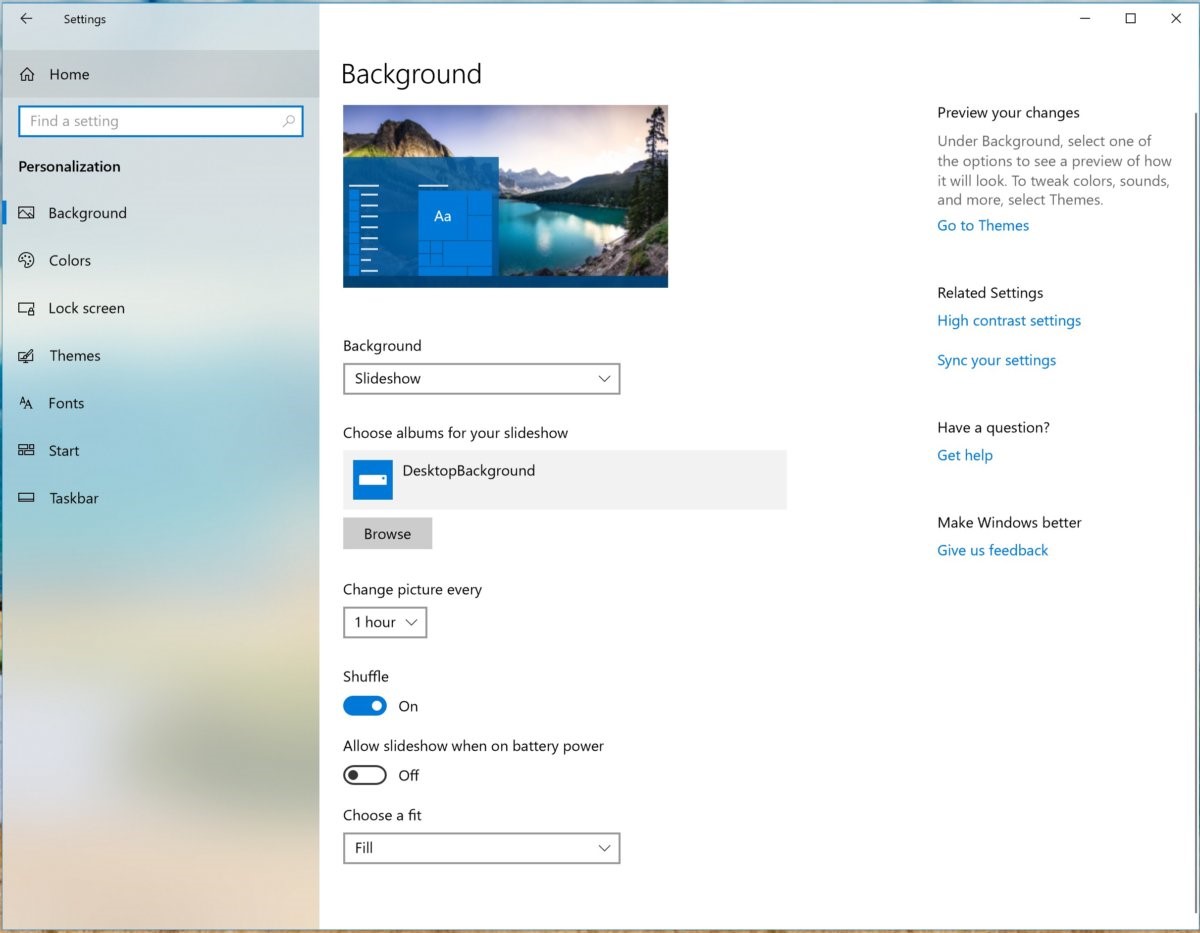Screen dimensions: 1200x933
Task: Click the back arrow in Settings header
Action: 26,19
